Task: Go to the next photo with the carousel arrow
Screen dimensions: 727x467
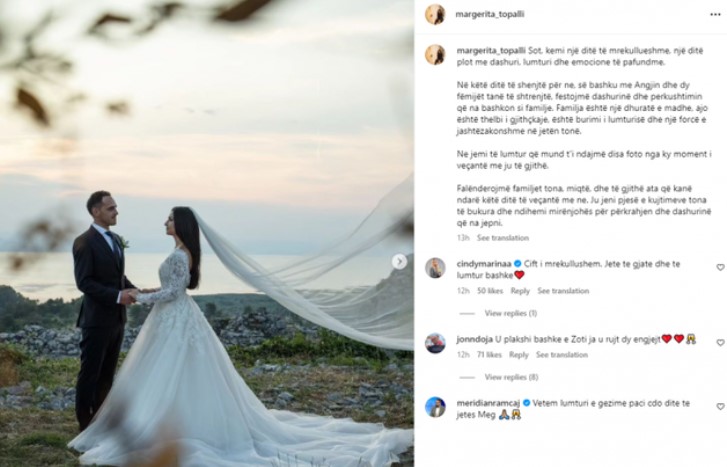Action: click(x=399, y=262)
